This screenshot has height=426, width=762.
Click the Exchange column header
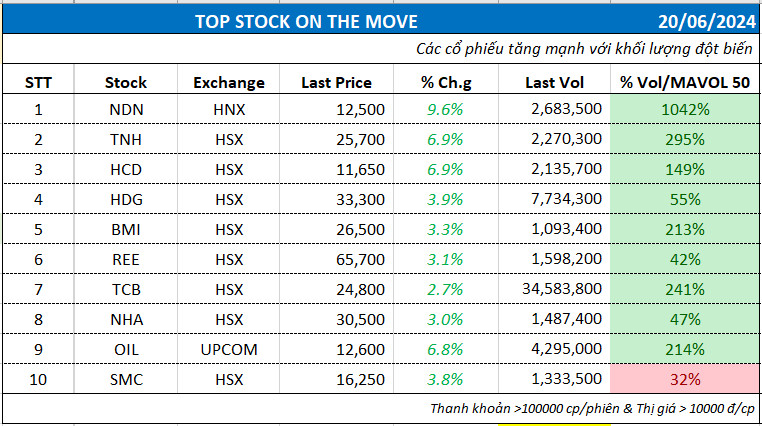point(229,82)
